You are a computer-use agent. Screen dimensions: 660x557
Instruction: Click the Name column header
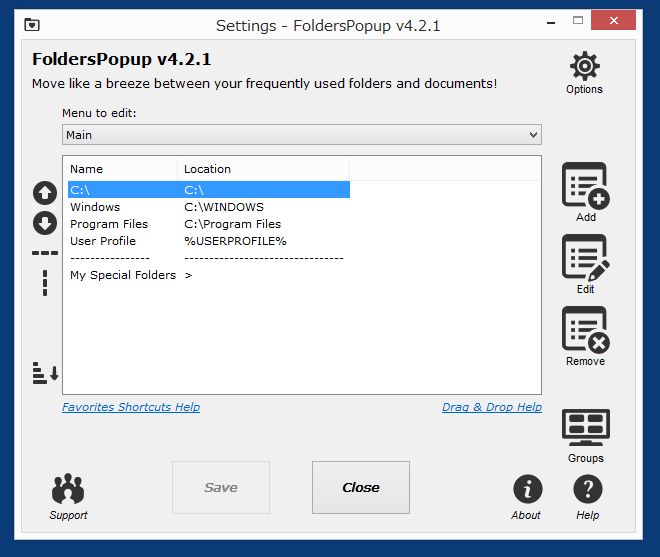pyautogui.click(x=122, y=169)
